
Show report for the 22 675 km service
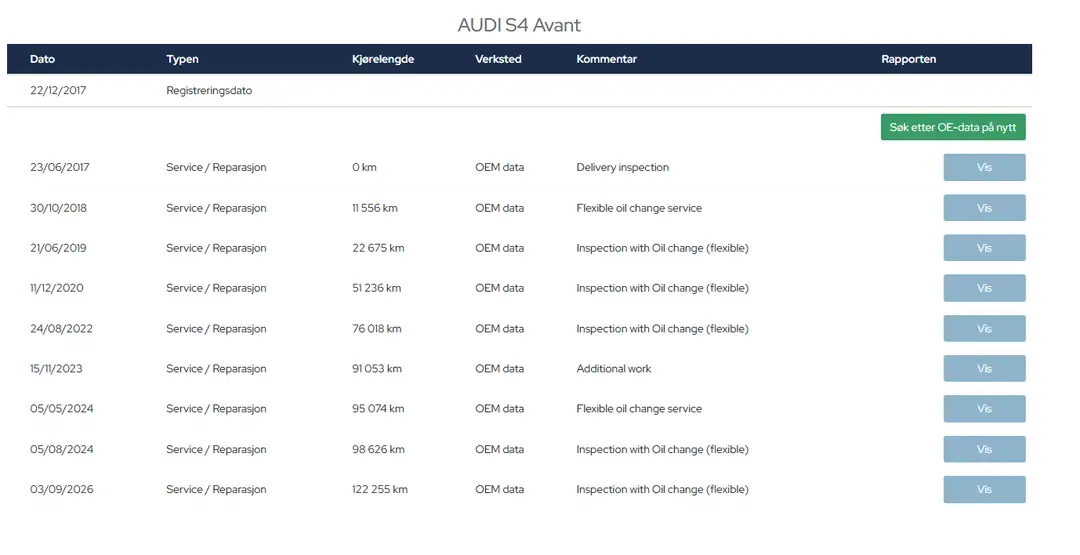984,248
